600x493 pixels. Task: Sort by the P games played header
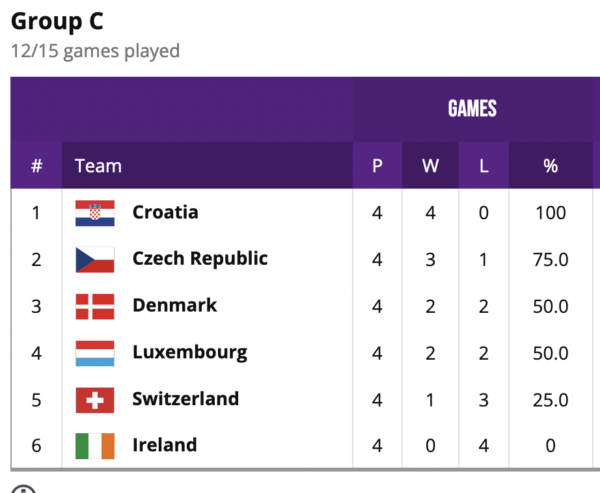click(x=377, y=166)
